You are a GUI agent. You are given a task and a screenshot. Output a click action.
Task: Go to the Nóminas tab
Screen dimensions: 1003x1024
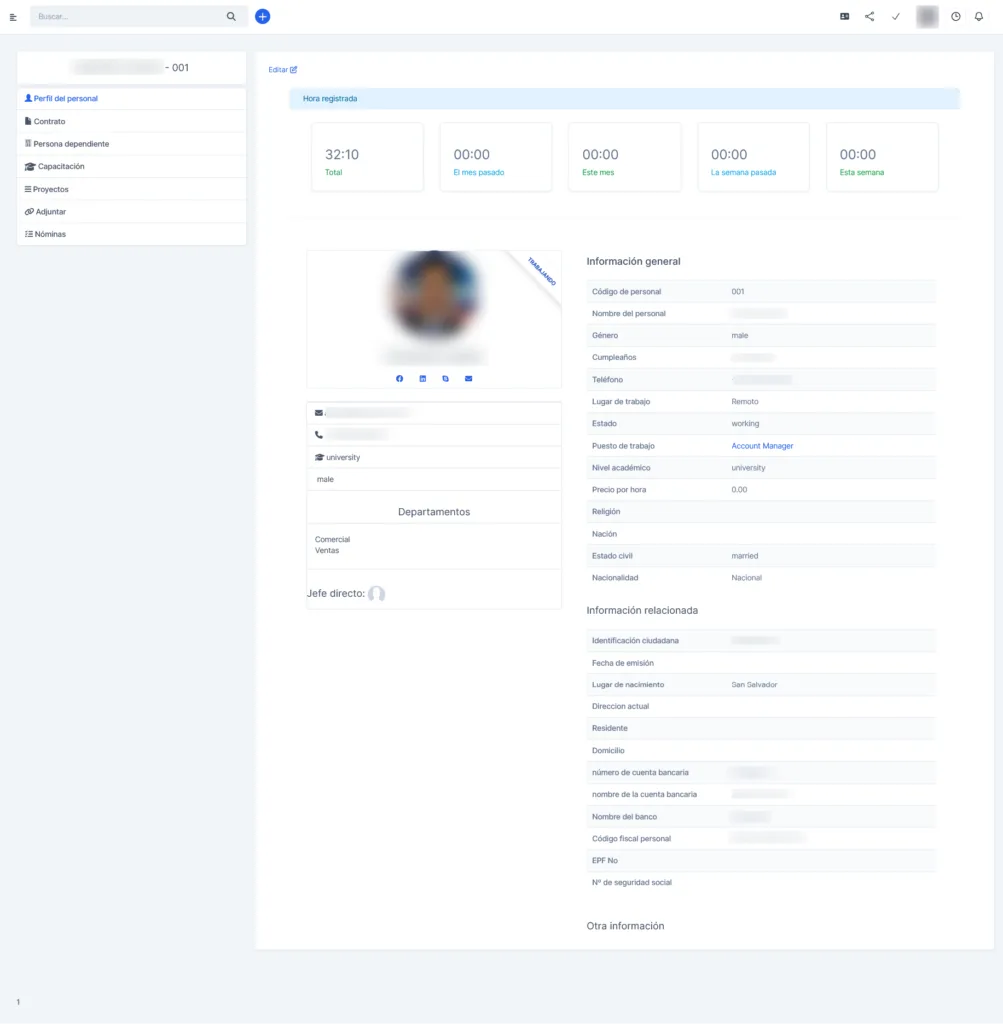tap(49, 234)
